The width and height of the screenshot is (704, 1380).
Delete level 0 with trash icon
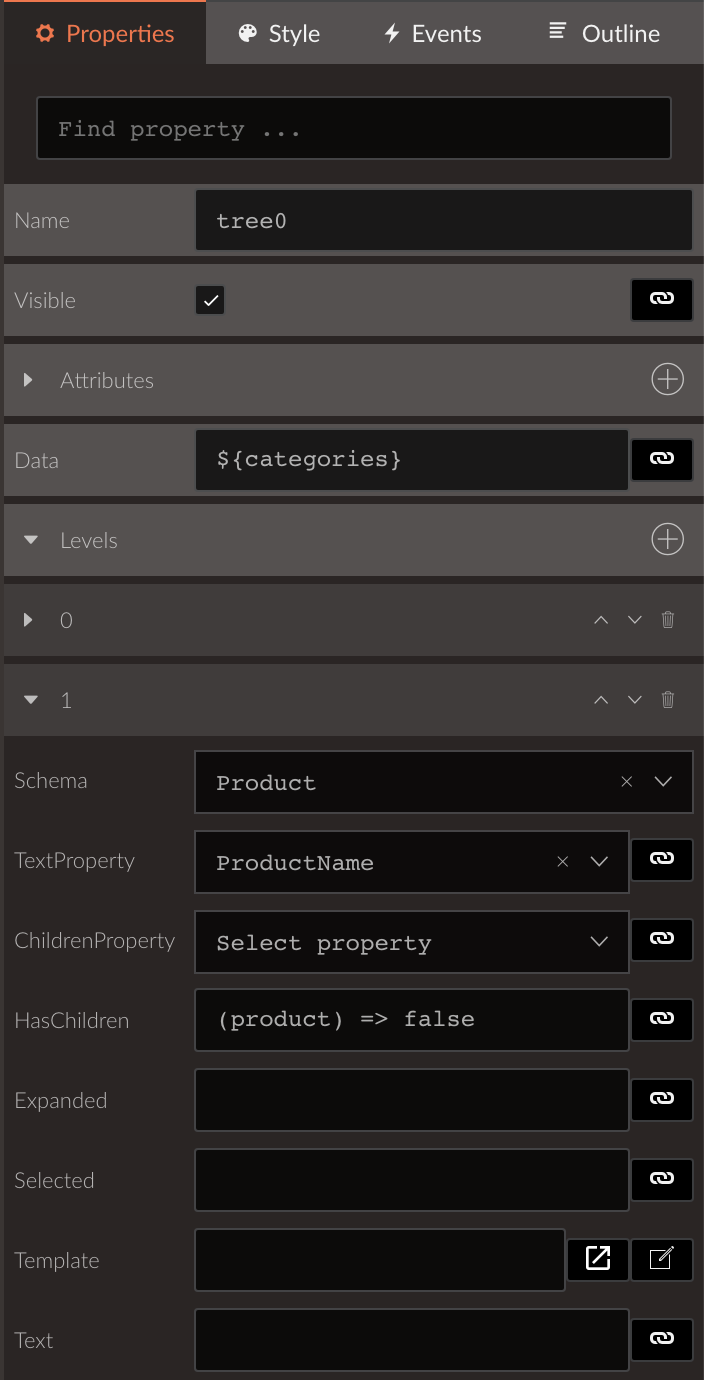(668, 620)
